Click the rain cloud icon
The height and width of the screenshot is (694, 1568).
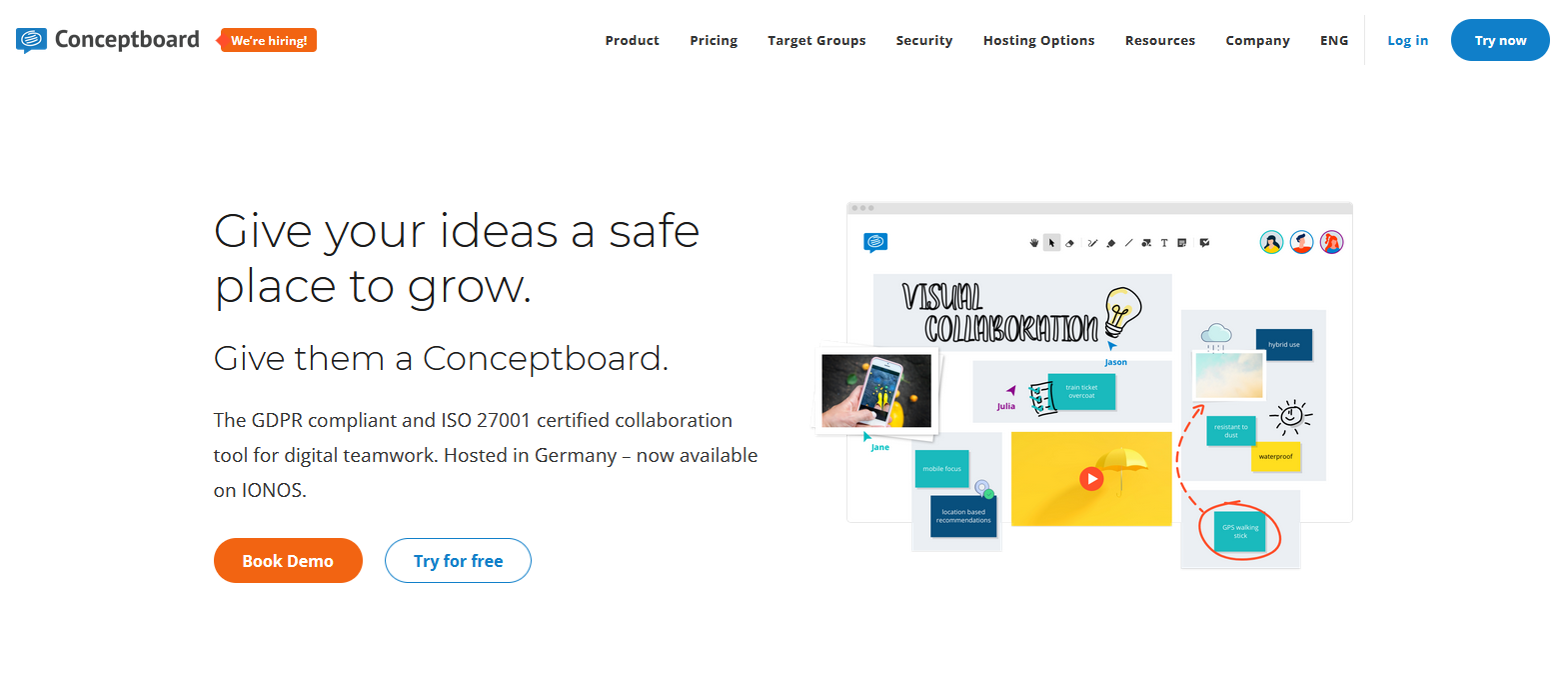[x=1215, y=337]
